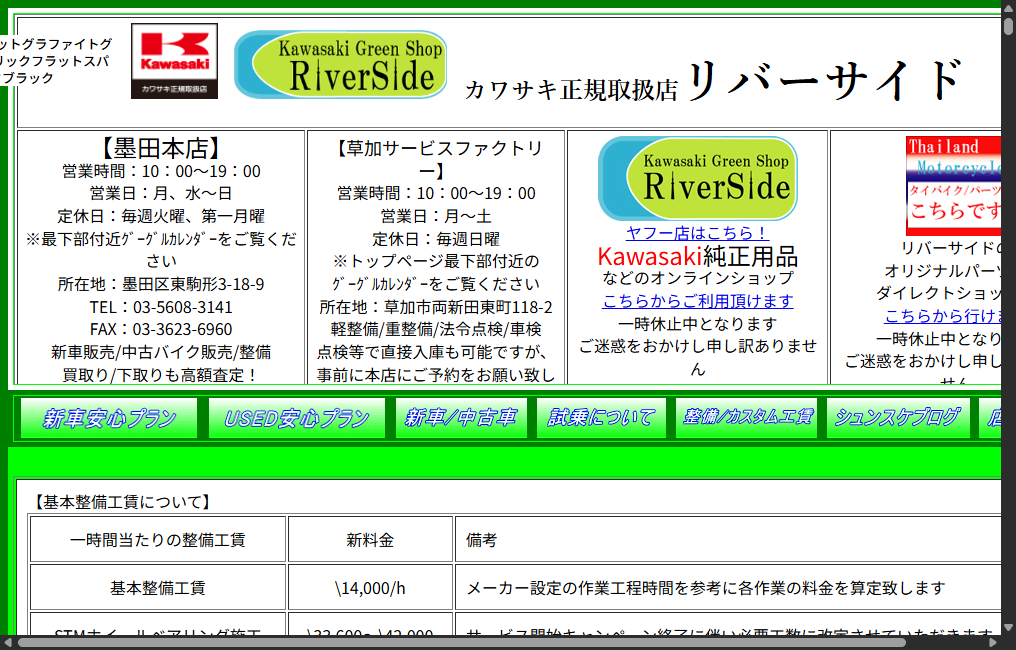Click the 定休日：毎週日曜 line

click(435, 238)
